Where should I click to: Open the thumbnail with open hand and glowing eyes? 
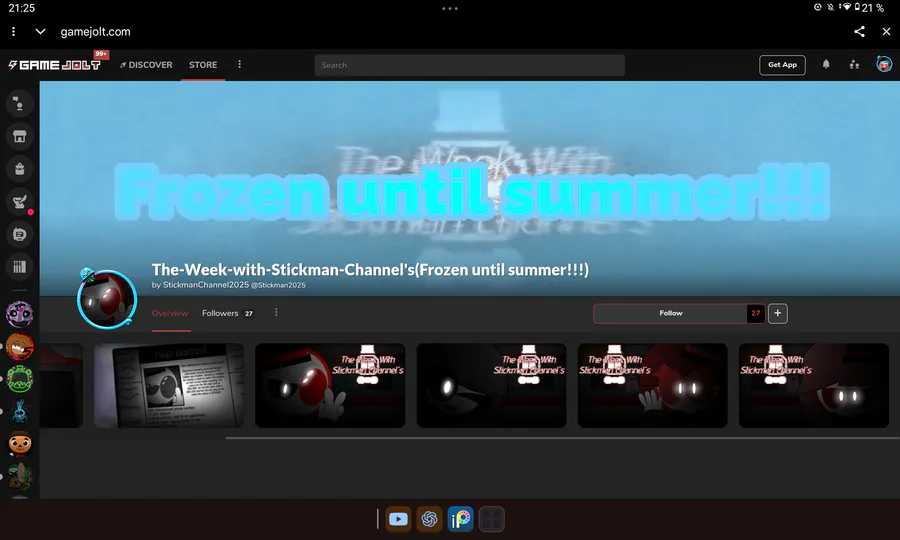[x=653, y=386]
